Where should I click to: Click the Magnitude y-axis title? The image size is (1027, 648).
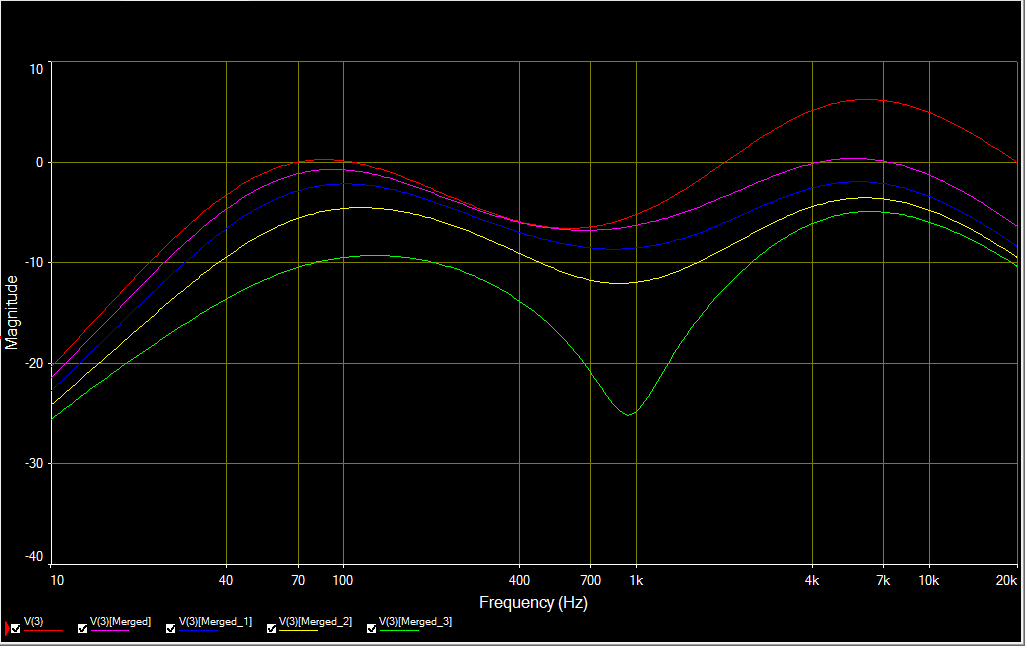[12, 313]
